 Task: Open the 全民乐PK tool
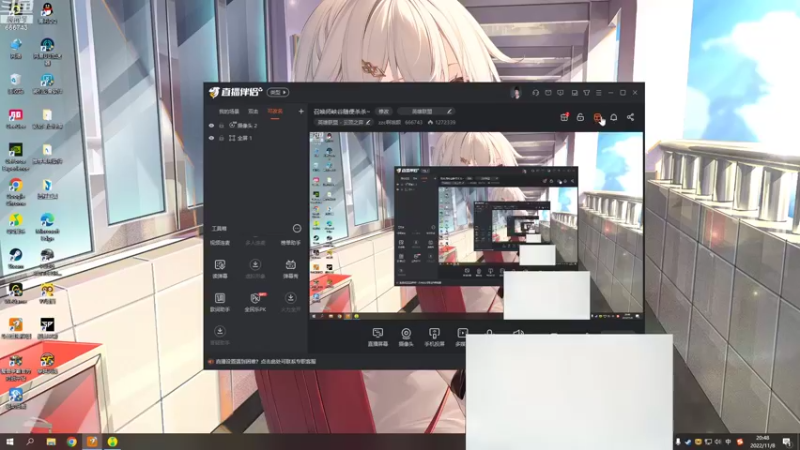pyautogui.click(x=255, y=302)
